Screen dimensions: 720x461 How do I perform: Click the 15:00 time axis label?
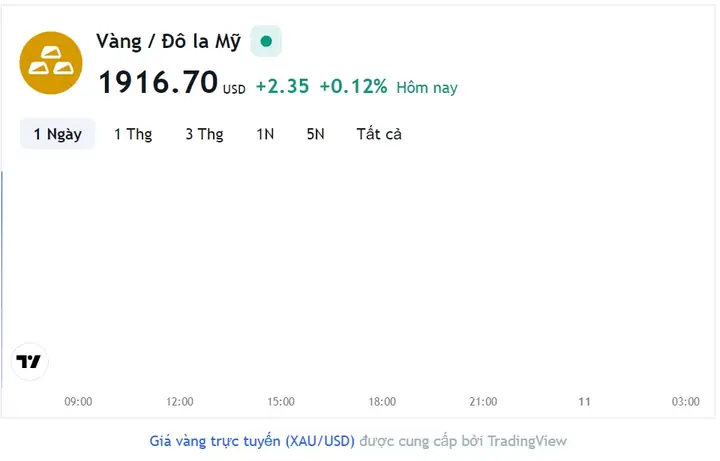tap(281, 402)
